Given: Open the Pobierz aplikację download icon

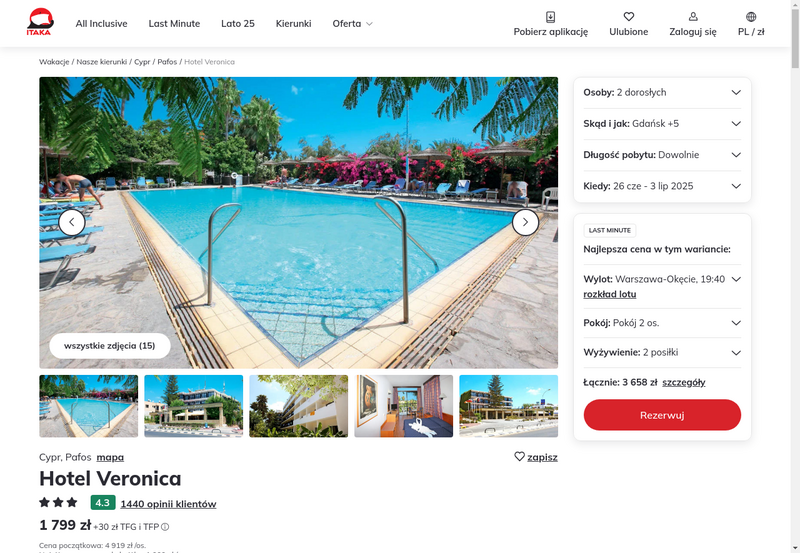Looking at the screenshot, I should [x=551, y=17].
